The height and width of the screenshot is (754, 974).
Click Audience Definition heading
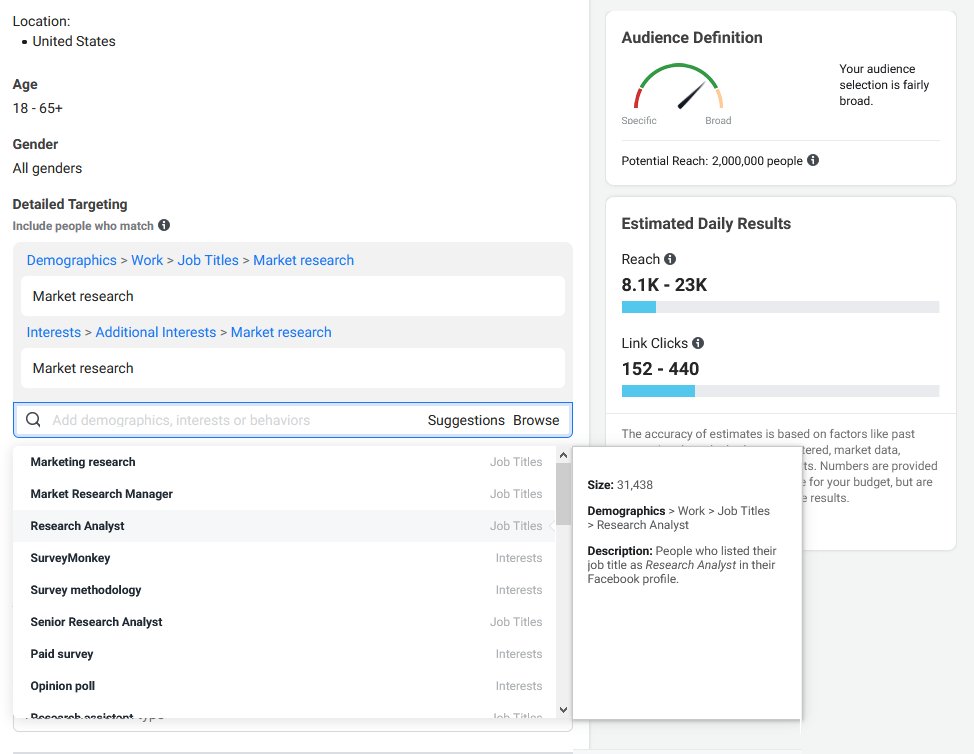tap(692, 38)
